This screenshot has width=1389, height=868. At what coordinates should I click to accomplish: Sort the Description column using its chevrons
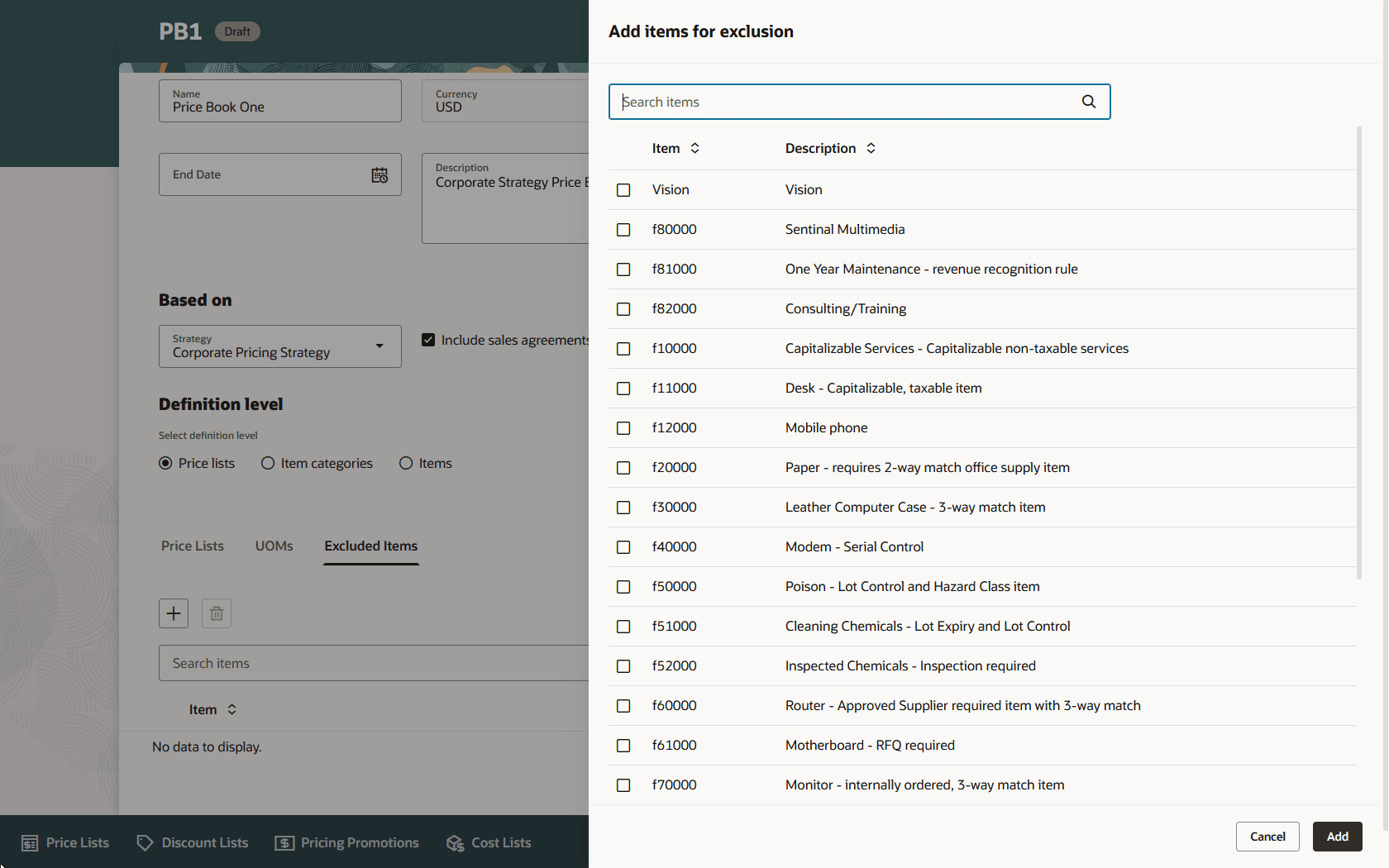871,147
